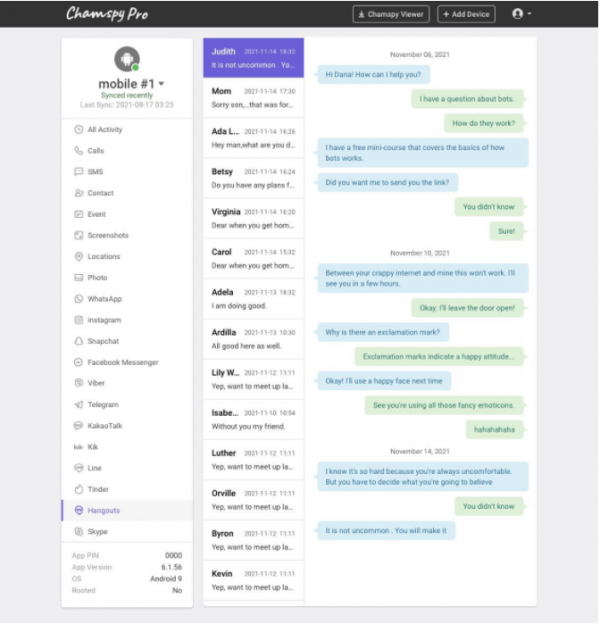Click the Telegram paper plane icon
The height and width of the screenshot is (624, 600).
(79, 404)
